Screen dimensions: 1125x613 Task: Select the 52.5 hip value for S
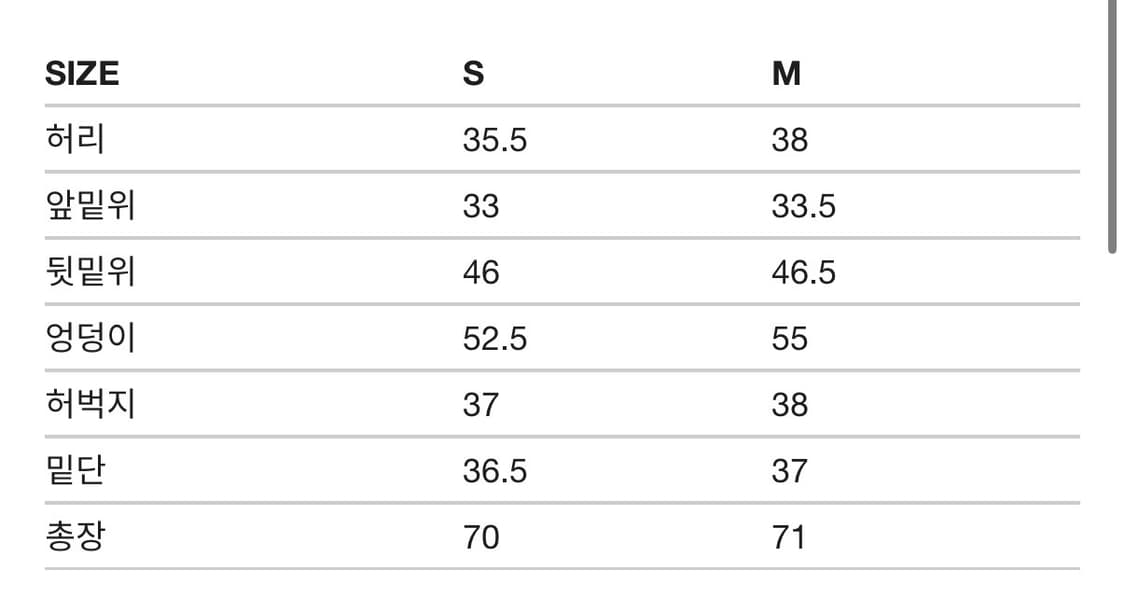tap(494, 338)
